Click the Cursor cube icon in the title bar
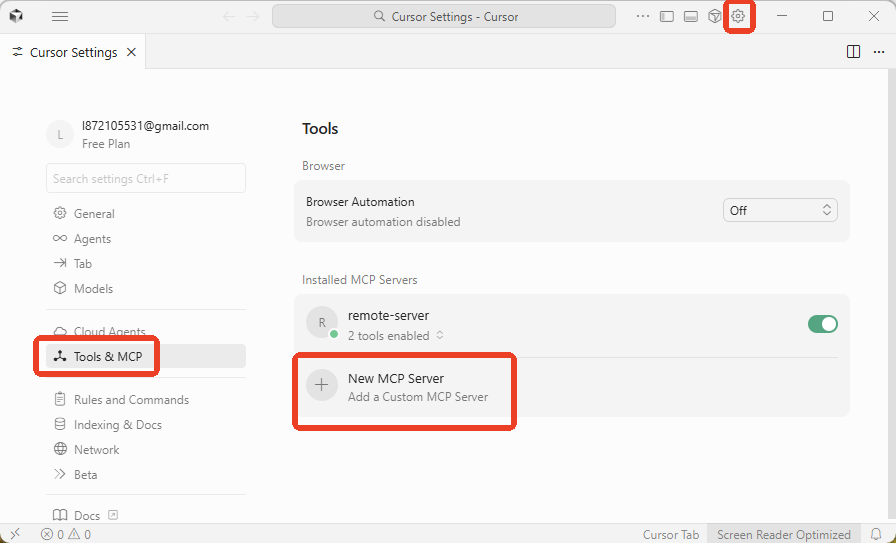 tap(17, 17)
